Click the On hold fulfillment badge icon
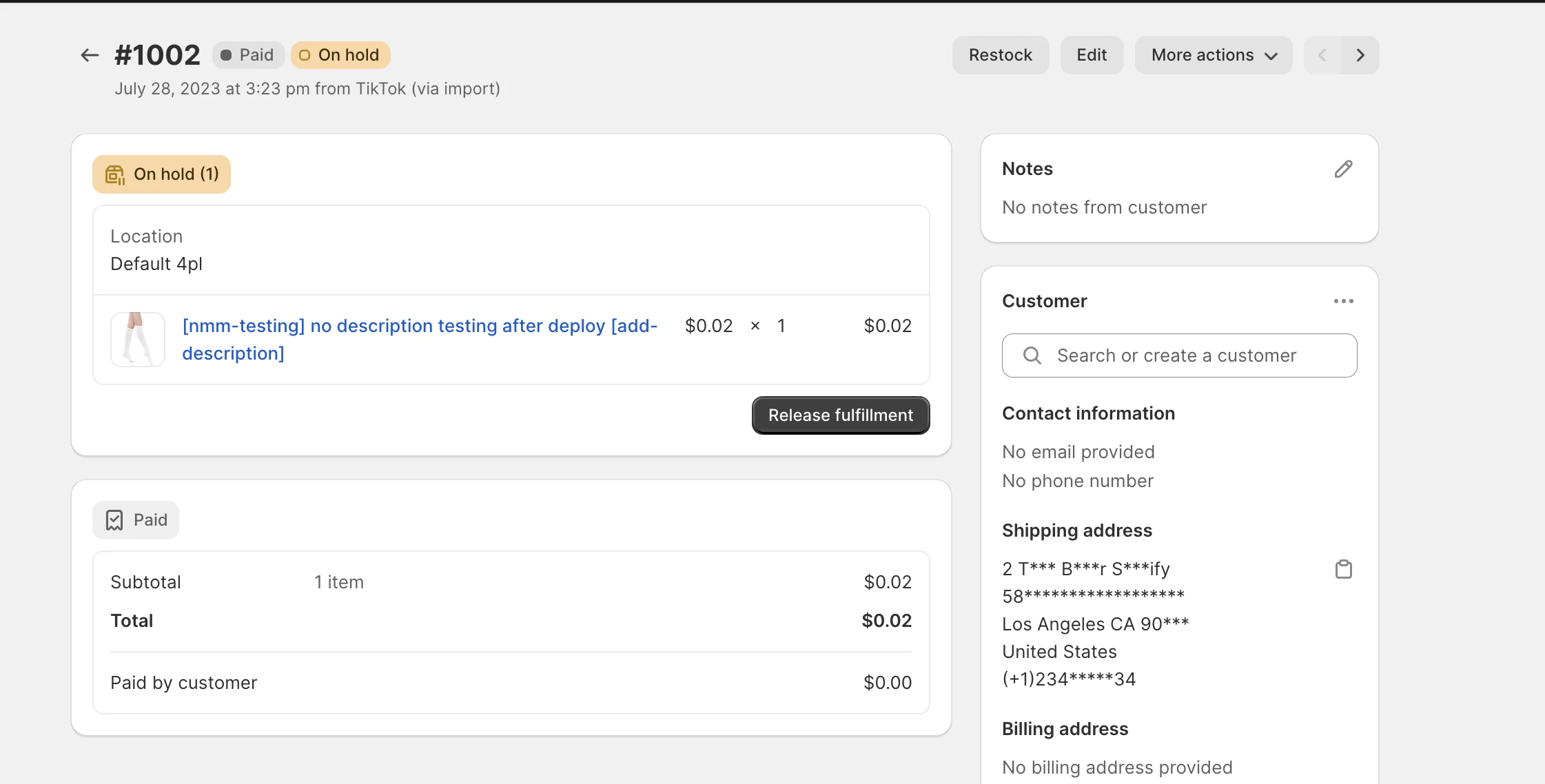 115,175
